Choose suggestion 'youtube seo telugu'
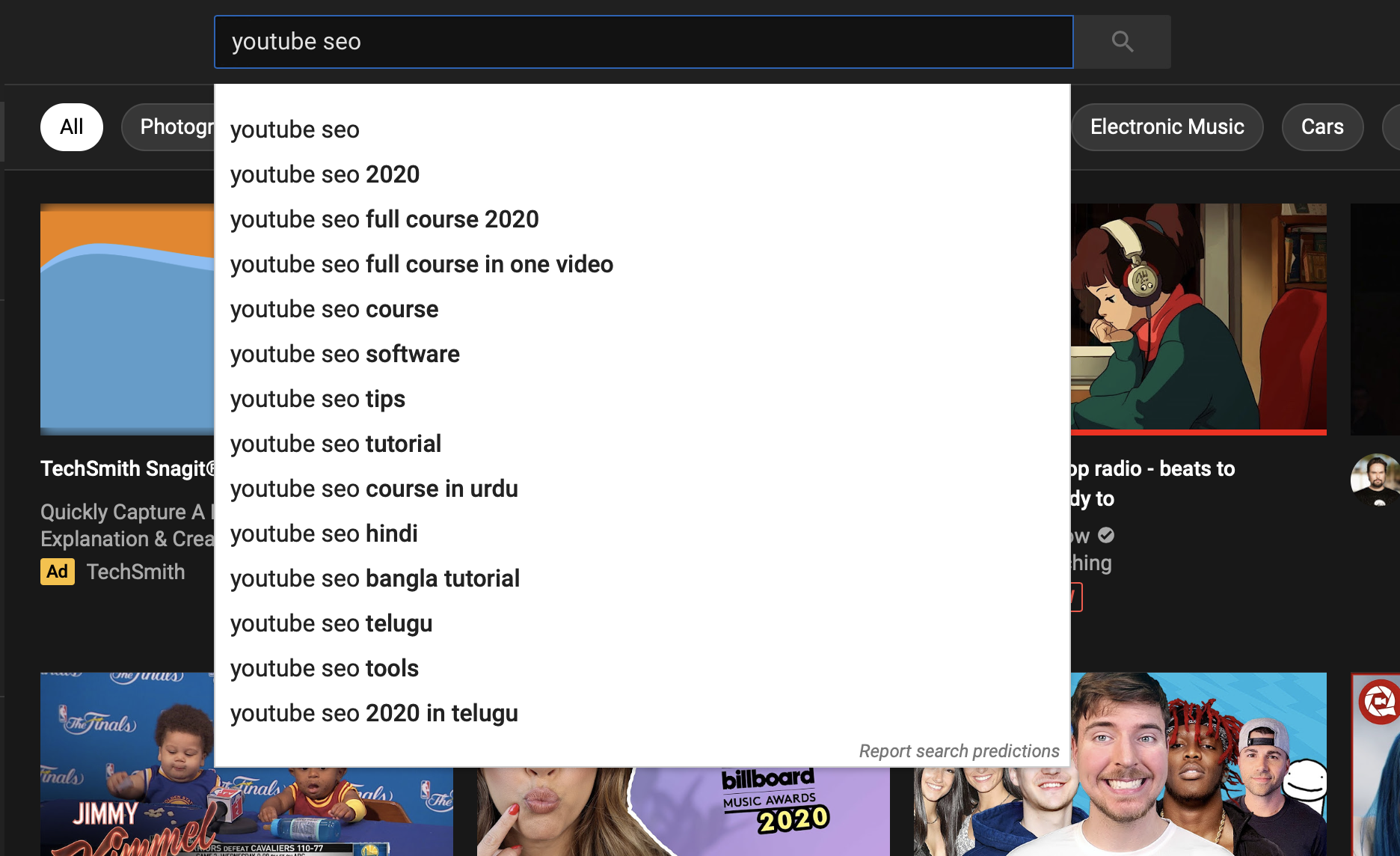 (x=642, y=623)
